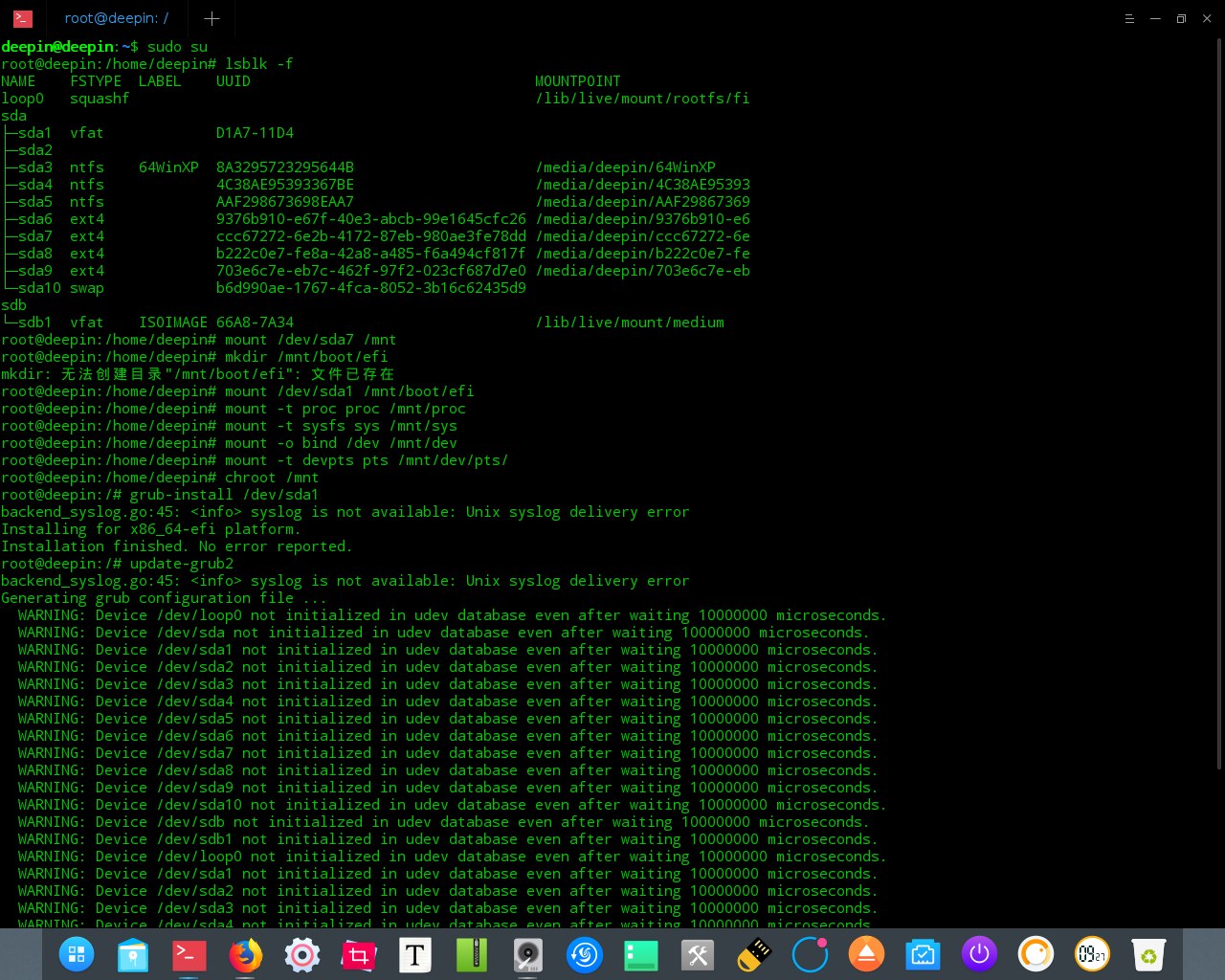Open a new terminal tab with plus button

coord(212,18)
